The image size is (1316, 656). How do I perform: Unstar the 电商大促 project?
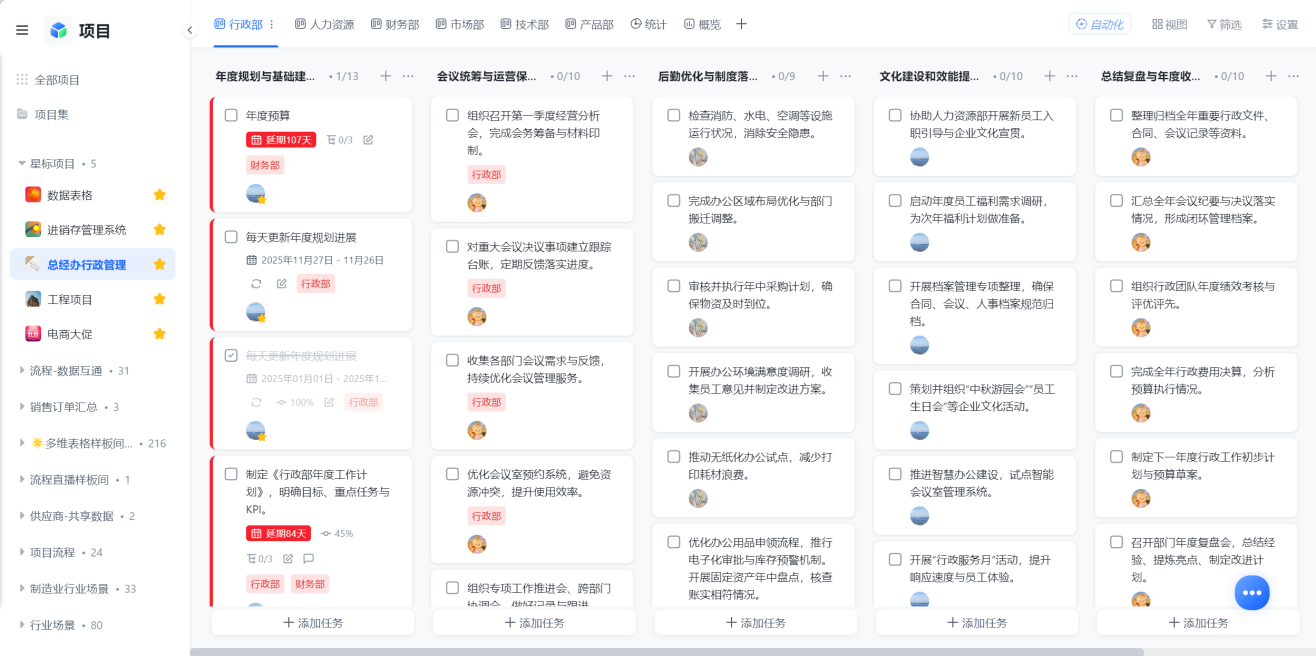tap(159, 334)
